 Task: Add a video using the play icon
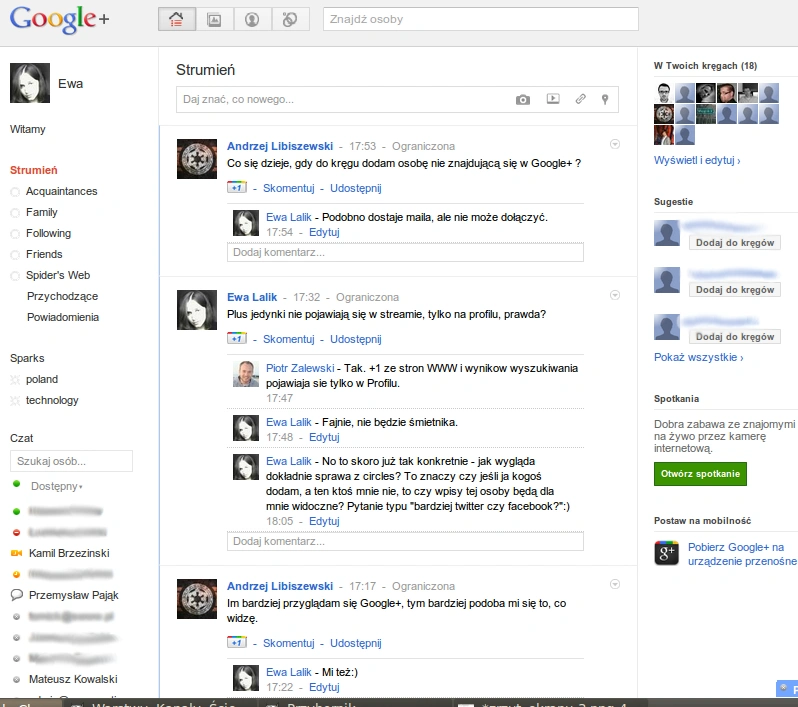click(x=553, y=99)
